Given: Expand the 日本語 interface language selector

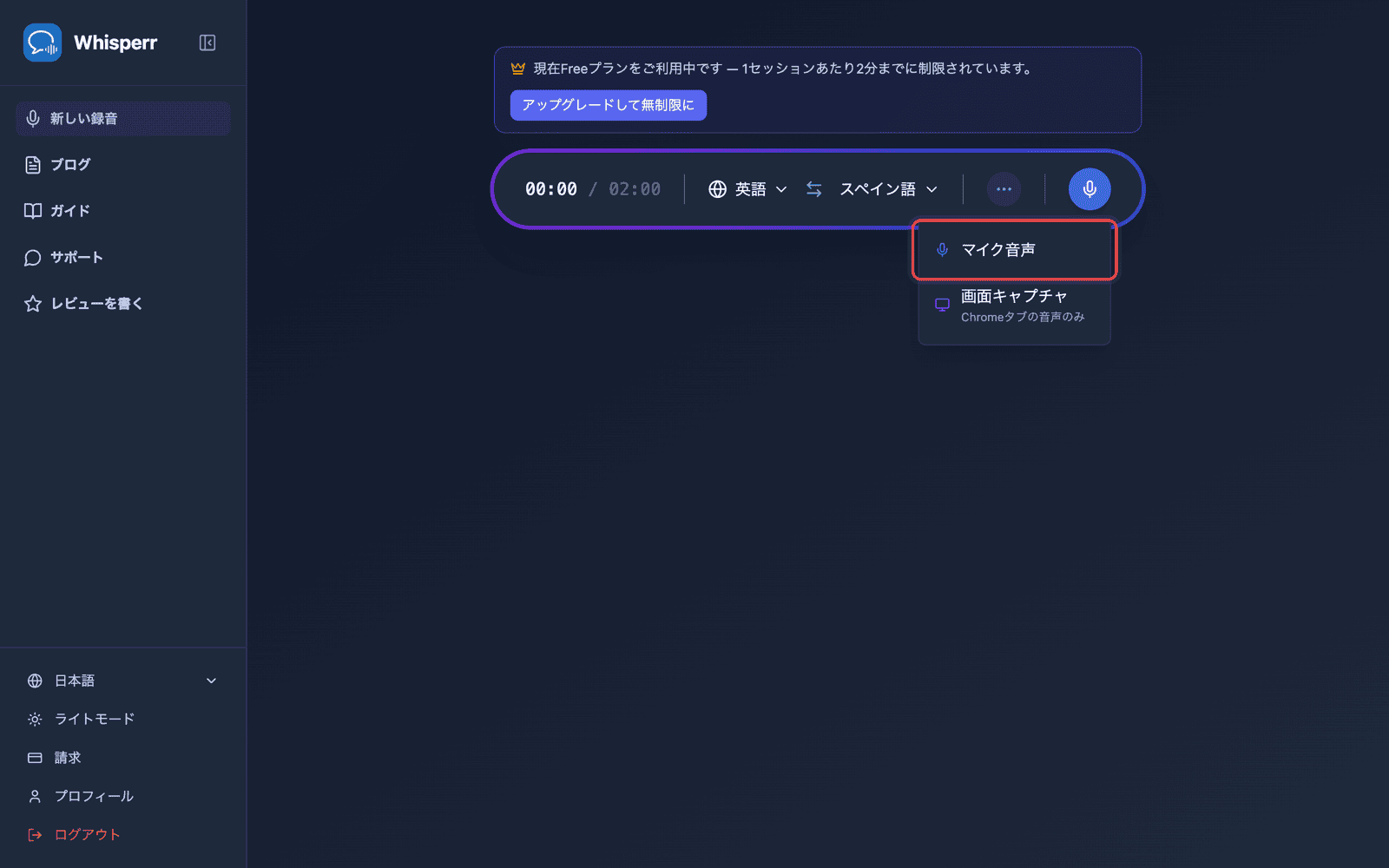Looking at the screenshot, I should point(122,681).
